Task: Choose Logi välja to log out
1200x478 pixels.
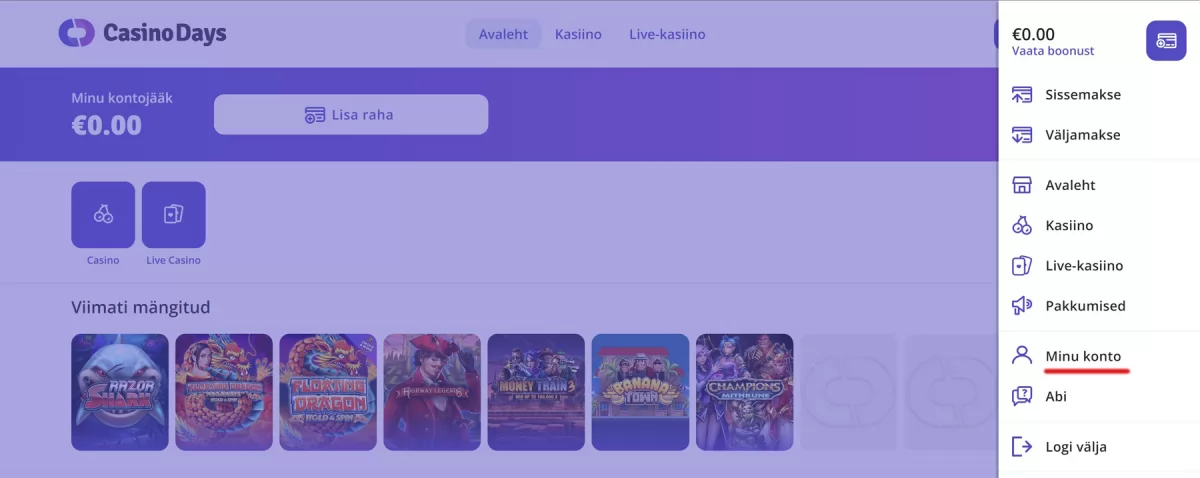Action: tap(1076, 447)
